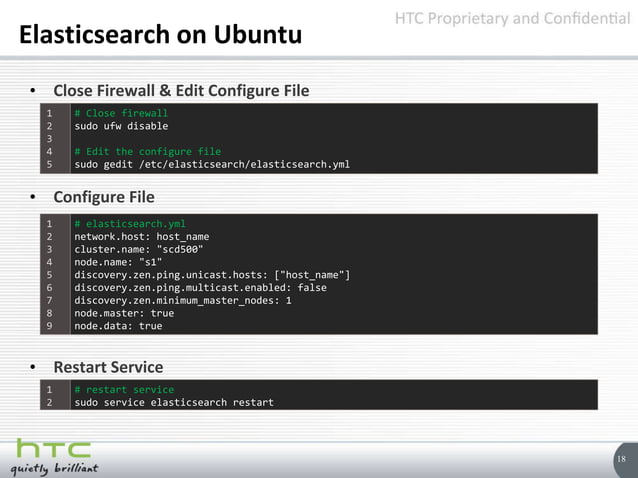Click the "node.data: true" line
The image size is (638, 478).
(118, 326)
